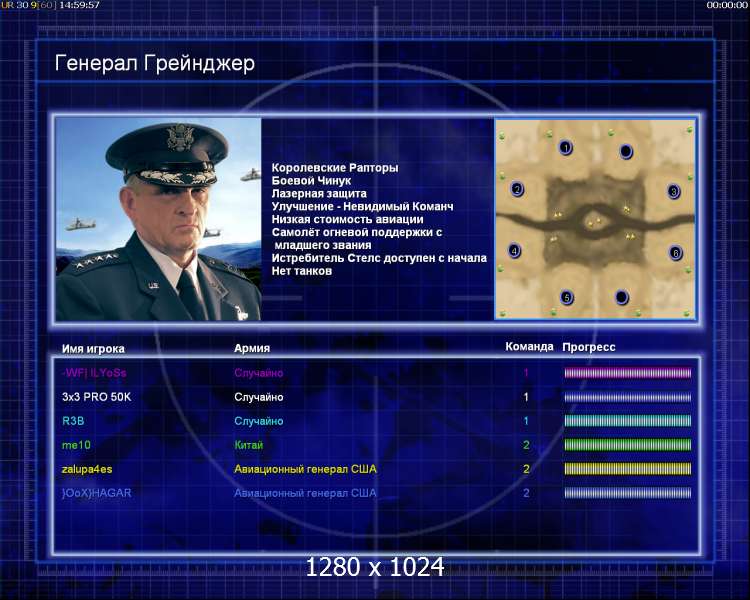Click 'Авиационный генерал США' in the zalupa4es row
This screenshot has width=750, height=600.
305,469
